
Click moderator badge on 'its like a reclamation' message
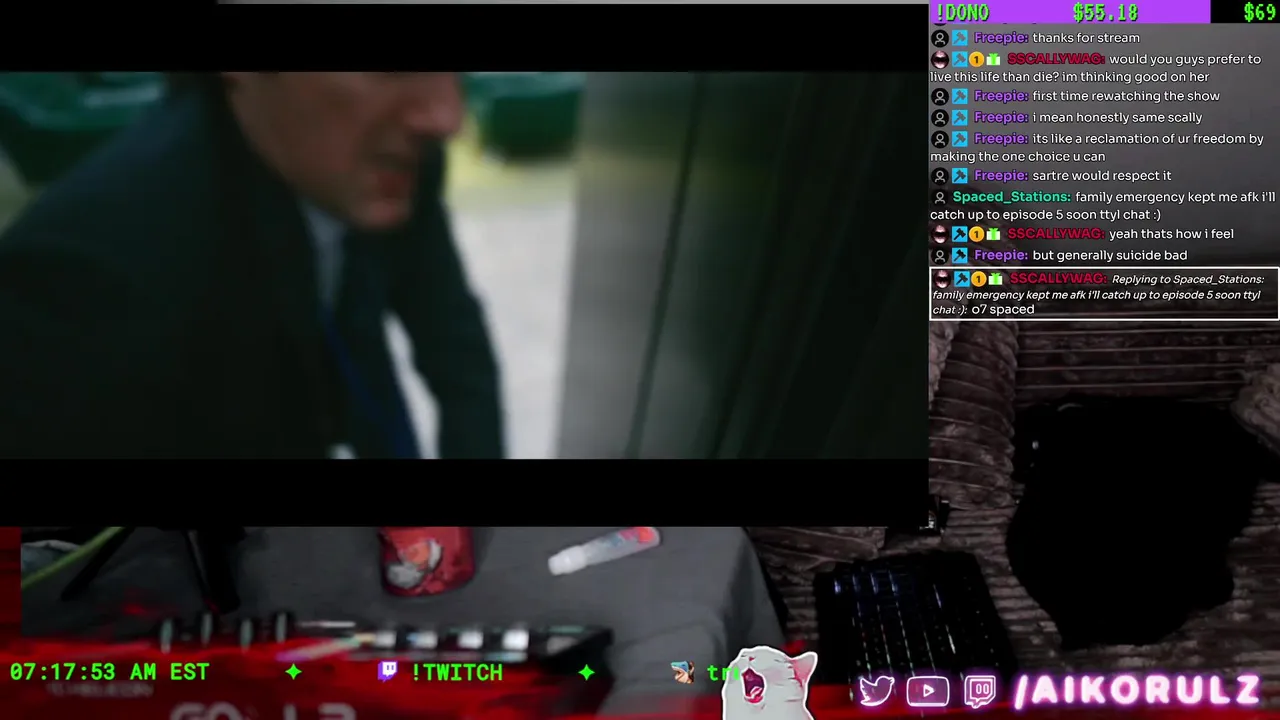[x=959, y=139]
